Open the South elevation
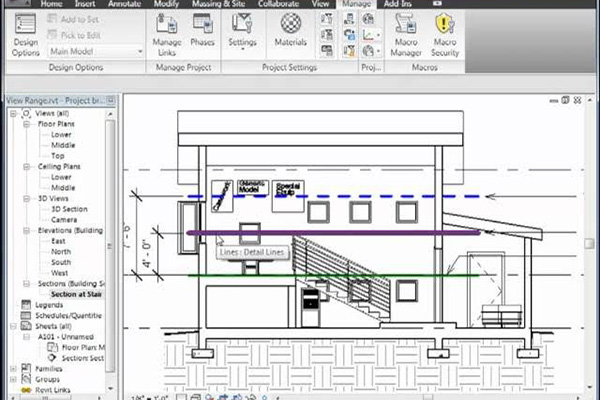This screenshot has height=400, width=600. tap(61, 262)
